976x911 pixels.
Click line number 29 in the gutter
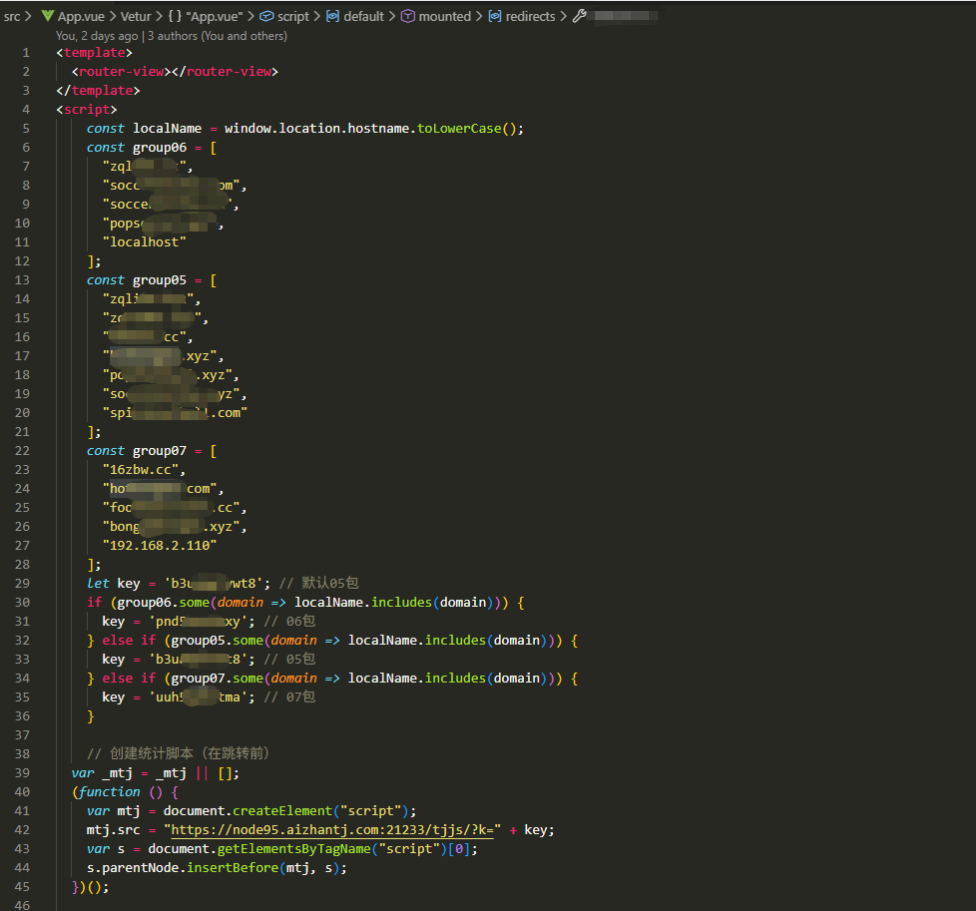coord(22,584)
